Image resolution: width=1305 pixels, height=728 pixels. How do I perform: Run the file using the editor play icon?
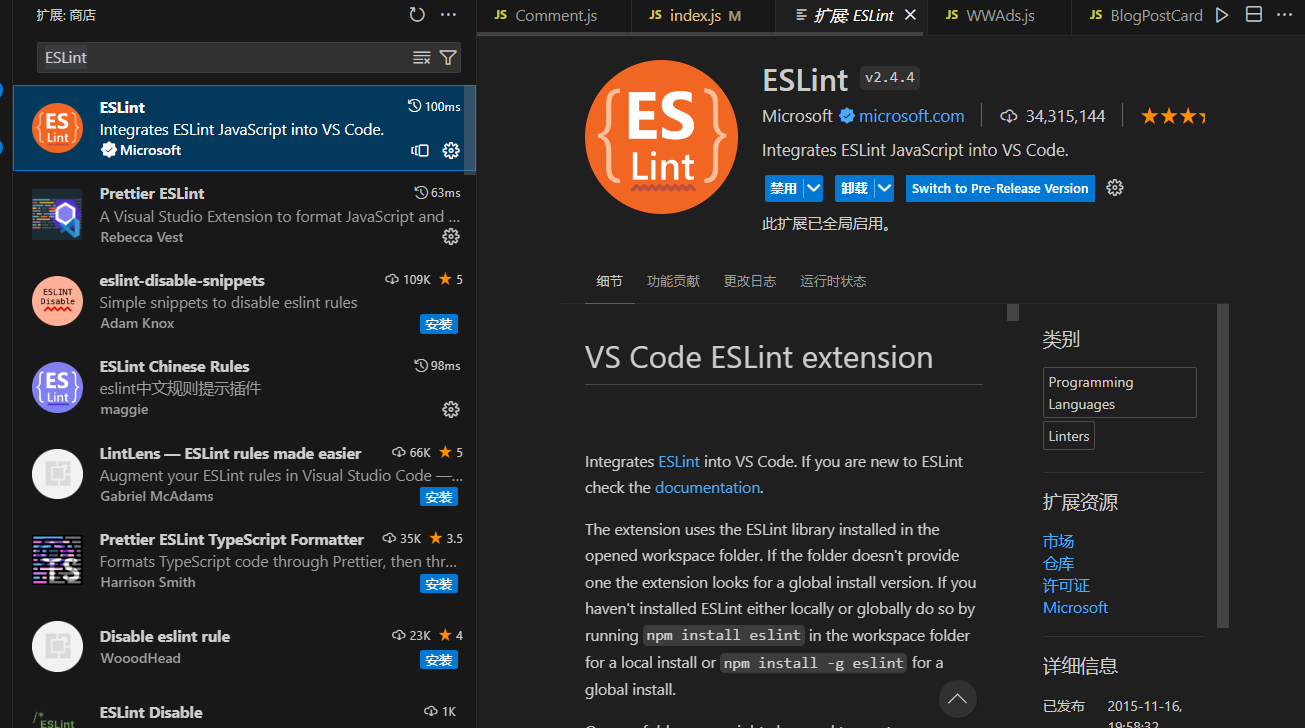tap(1222, 15)
